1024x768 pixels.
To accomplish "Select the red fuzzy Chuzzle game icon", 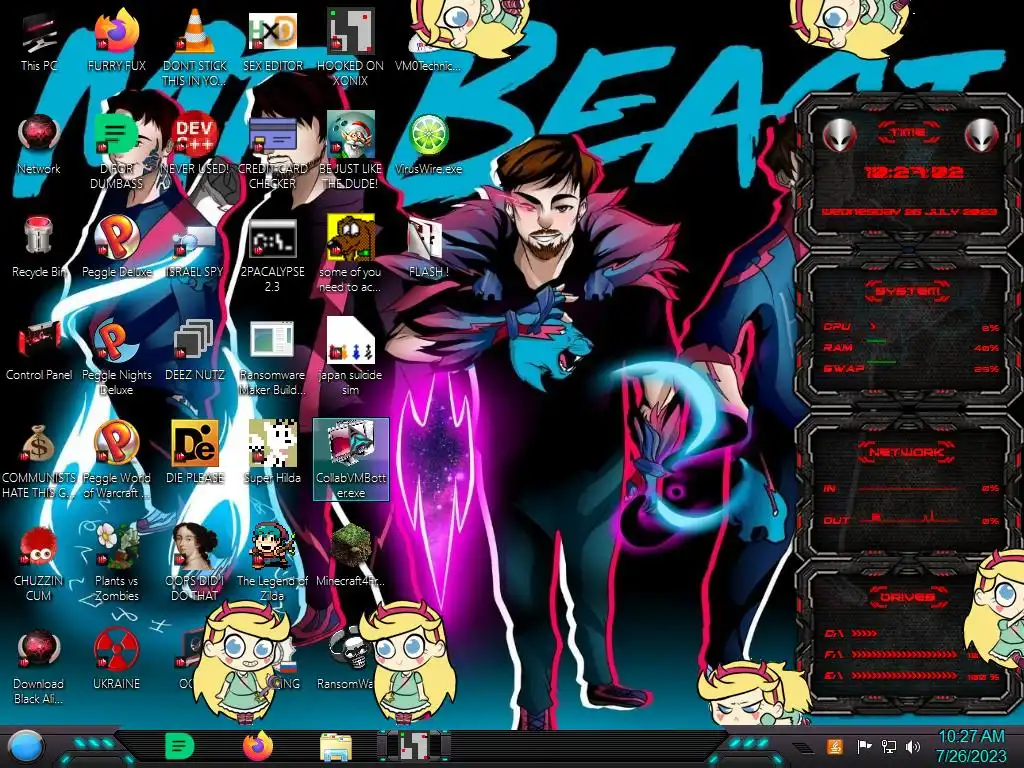I will tap(39, 563).
